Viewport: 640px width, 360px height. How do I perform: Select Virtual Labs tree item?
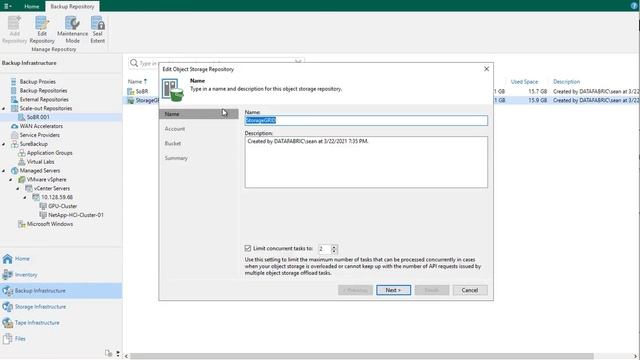40,162
